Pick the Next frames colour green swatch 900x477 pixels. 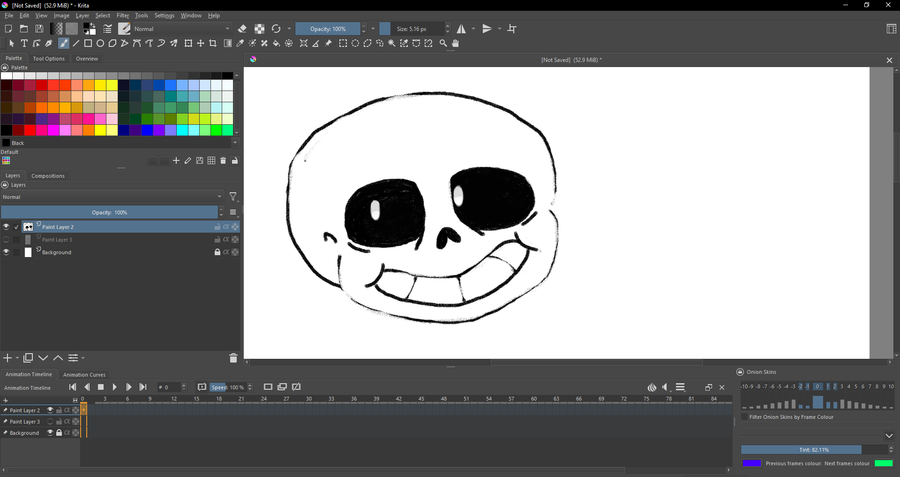tap(883, 463)
